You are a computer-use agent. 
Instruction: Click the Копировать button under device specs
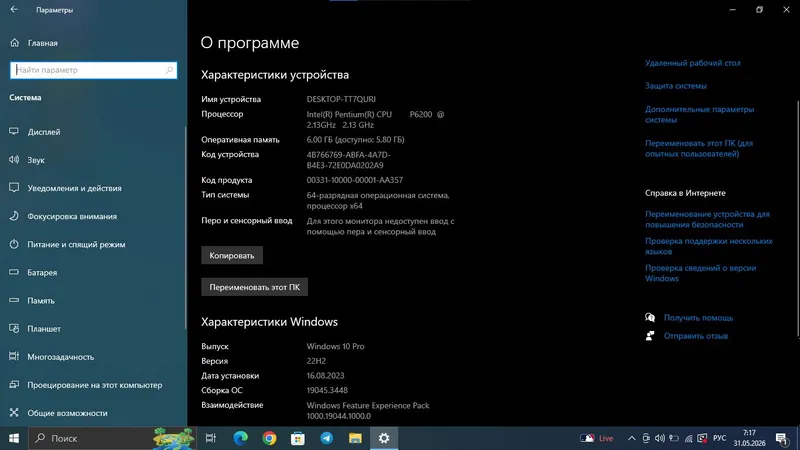click(232, 255)
